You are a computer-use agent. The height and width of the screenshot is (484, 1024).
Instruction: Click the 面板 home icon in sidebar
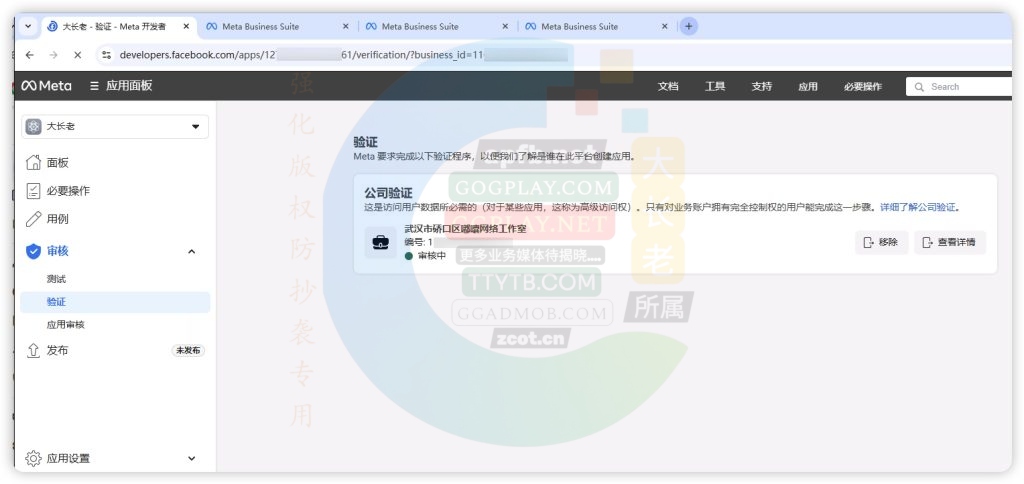33,163
